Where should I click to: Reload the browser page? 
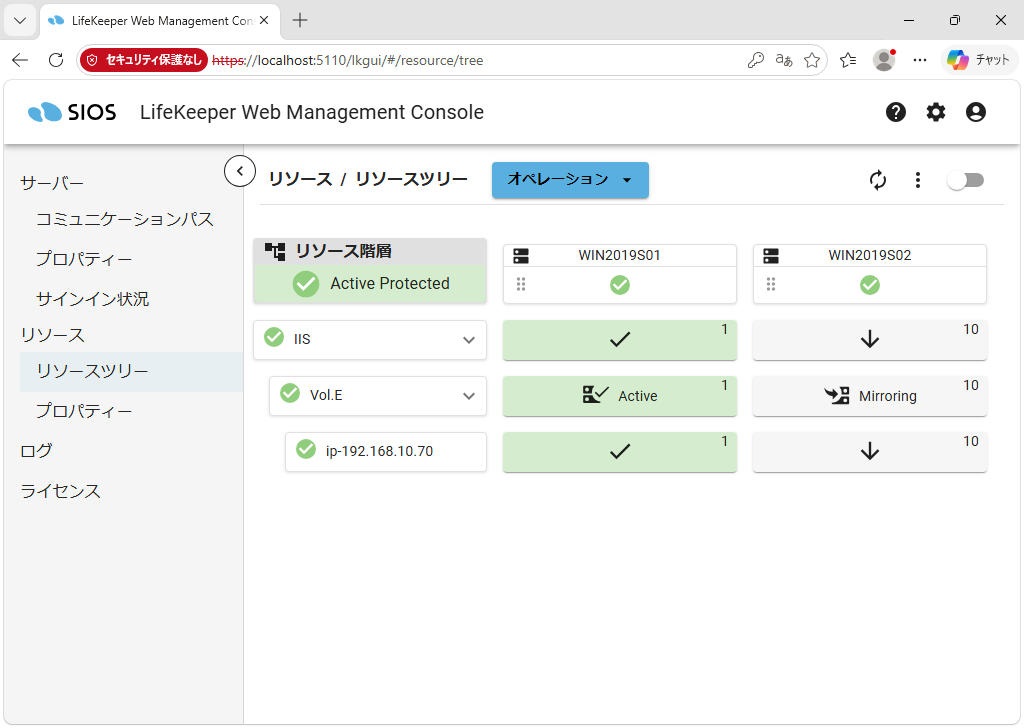[56, 60]
